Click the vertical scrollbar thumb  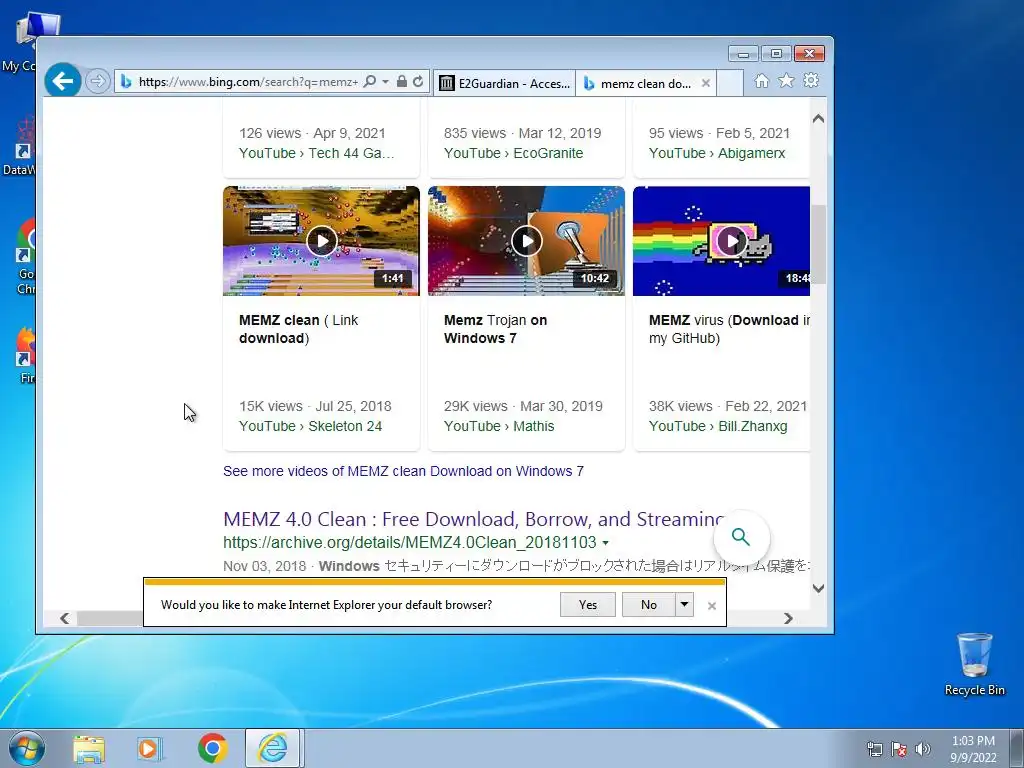click(x=818, y=244)
